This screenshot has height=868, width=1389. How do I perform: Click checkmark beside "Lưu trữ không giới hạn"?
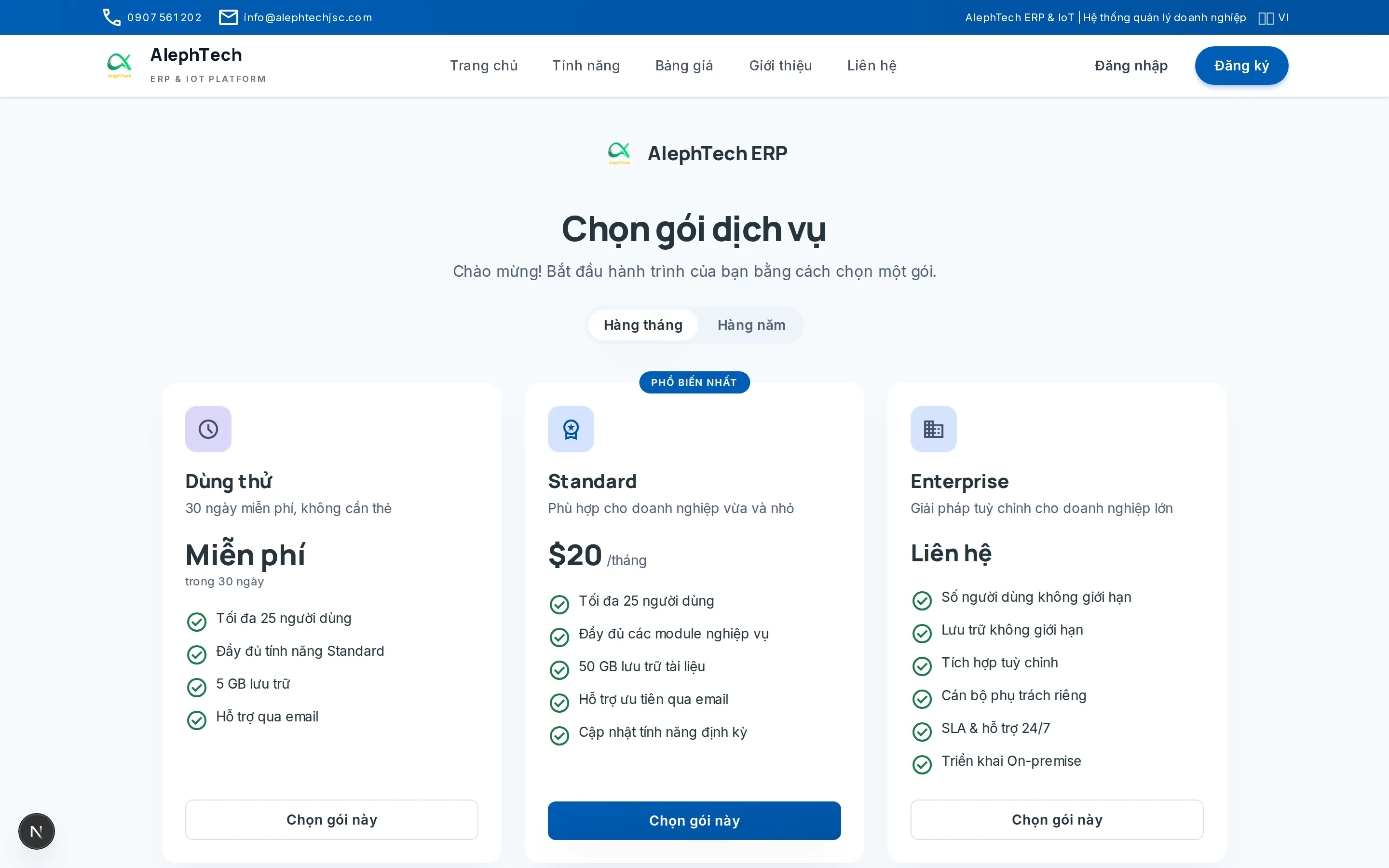click(922, 633)
